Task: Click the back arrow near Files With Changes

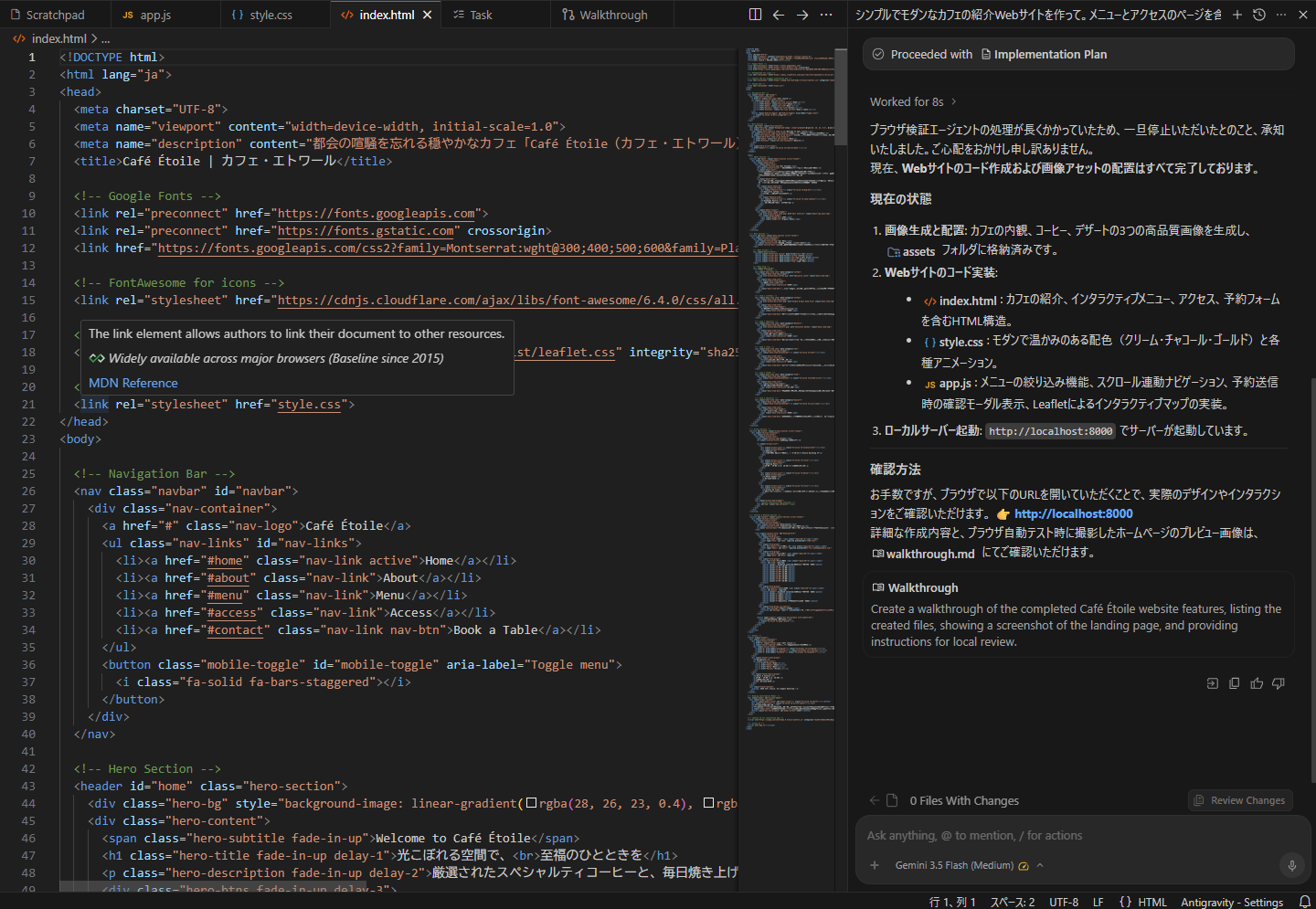Action: point(874,800)
